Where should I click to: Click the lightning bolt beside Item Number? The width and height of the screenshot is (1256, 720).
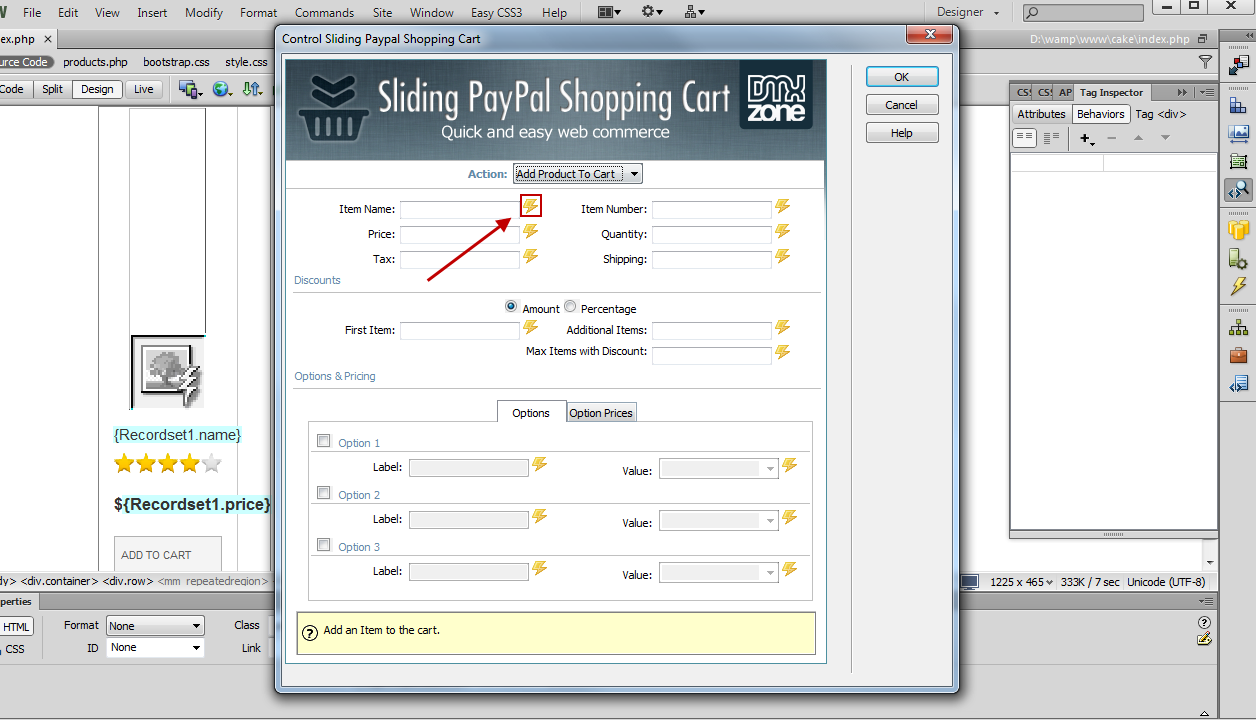click(x=782, y=206)
